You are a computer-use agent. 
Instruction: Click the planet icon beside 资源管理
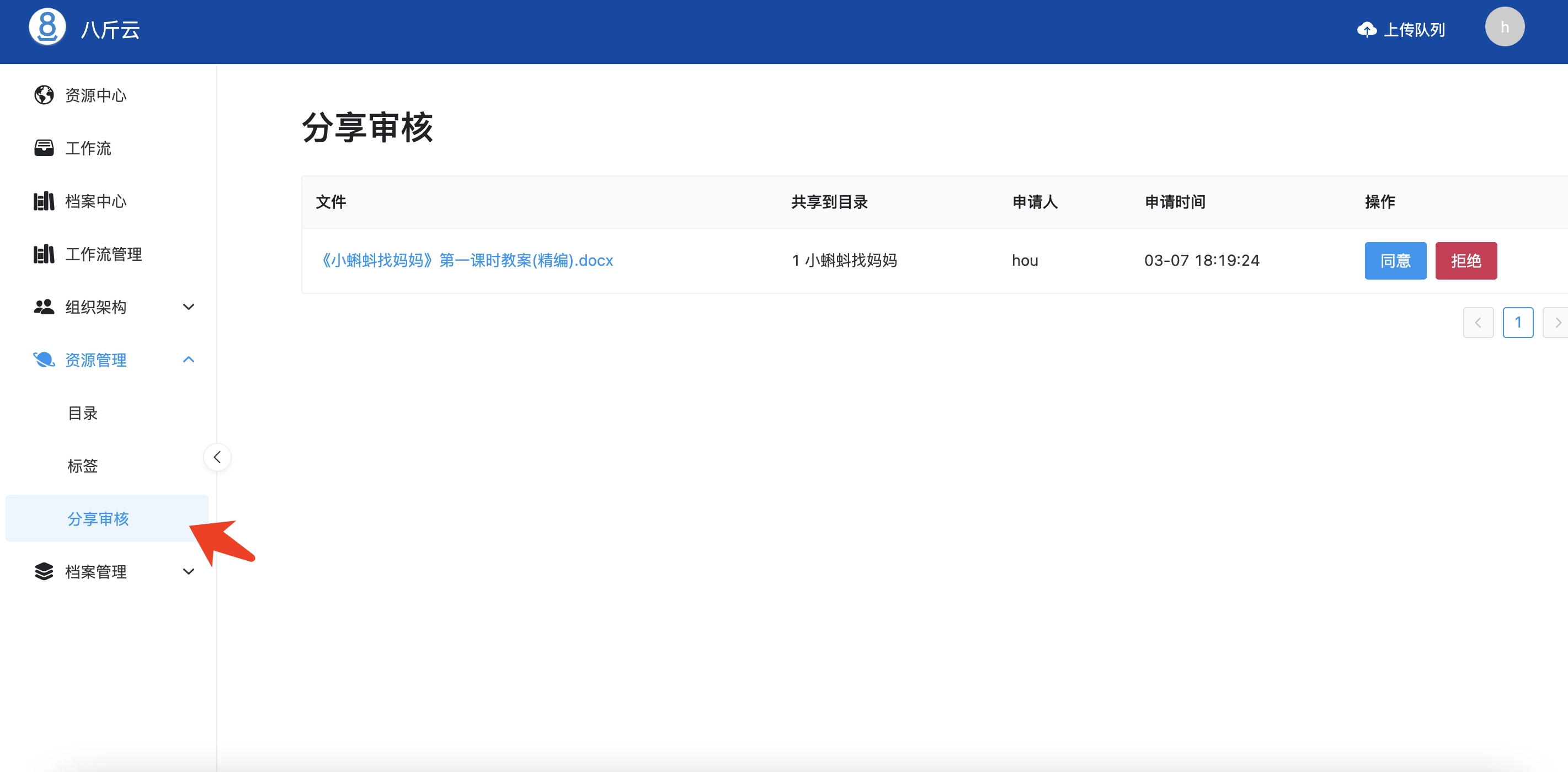tap(44, 360)
